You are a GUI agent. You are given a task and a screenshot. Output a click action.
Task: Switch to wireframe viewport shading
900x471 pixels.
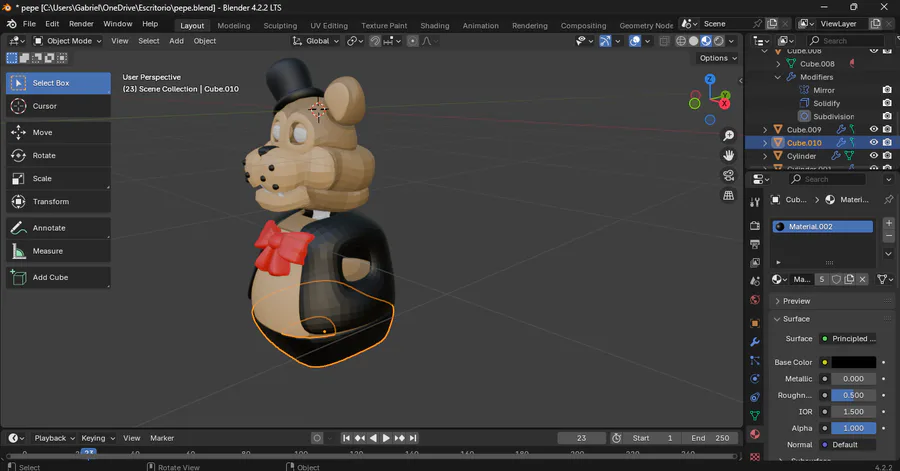coord(681,41)
